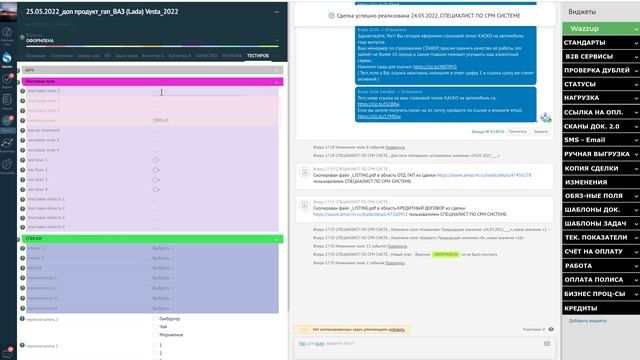This screenshot has height=360, width=640.
Task: Click the note icon of КРЕДИТНЫЙ ДОГОВОР file event
Action: click(x=304, y=205)
